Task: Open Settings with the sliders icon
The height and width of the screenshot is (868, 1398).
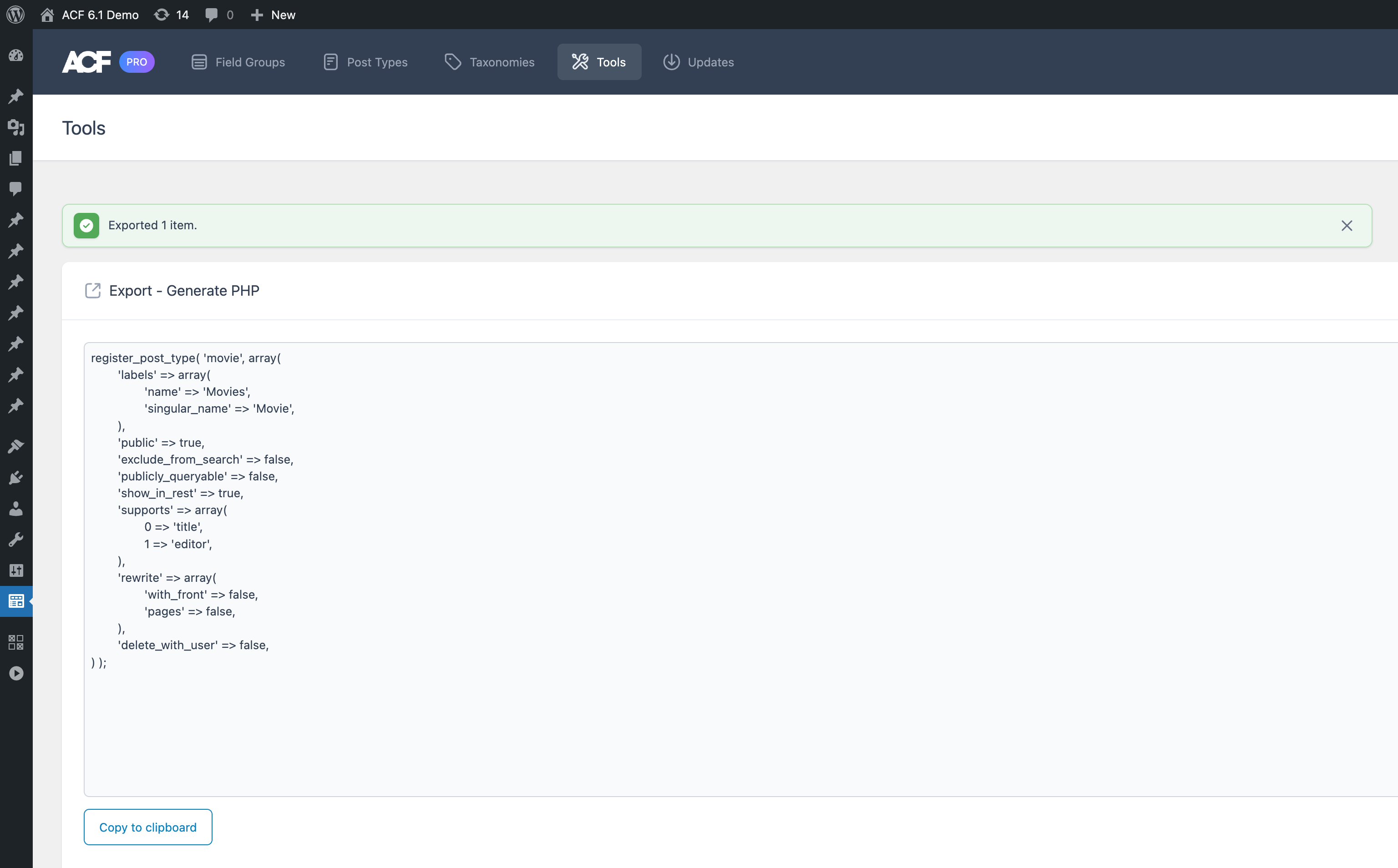Action: pyautogui.click(x=16, y=570)
